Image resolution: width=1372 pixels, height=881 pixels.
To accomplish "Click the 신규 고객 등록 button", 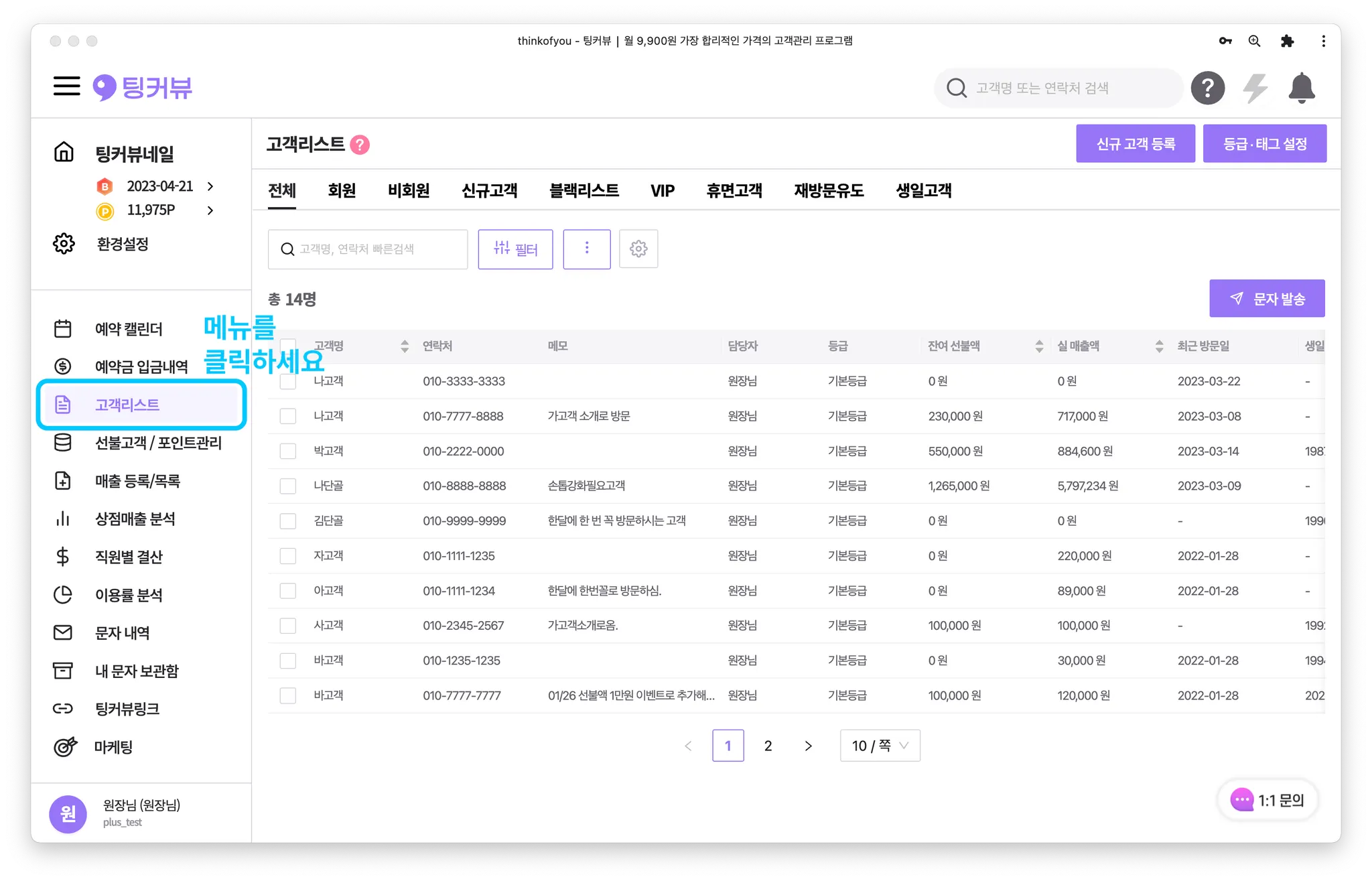I will 1135,143.
